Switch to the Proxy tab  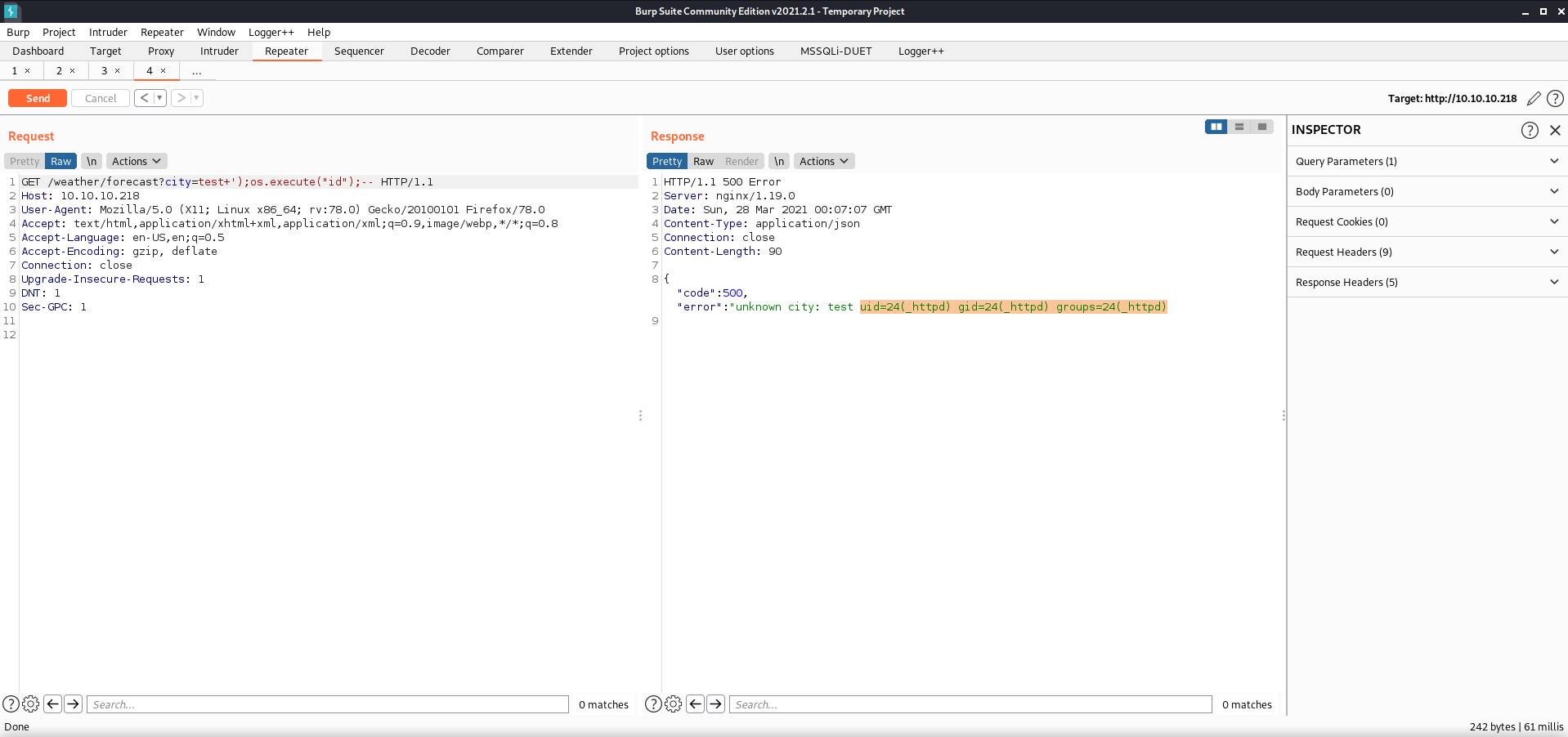[161, 51]
